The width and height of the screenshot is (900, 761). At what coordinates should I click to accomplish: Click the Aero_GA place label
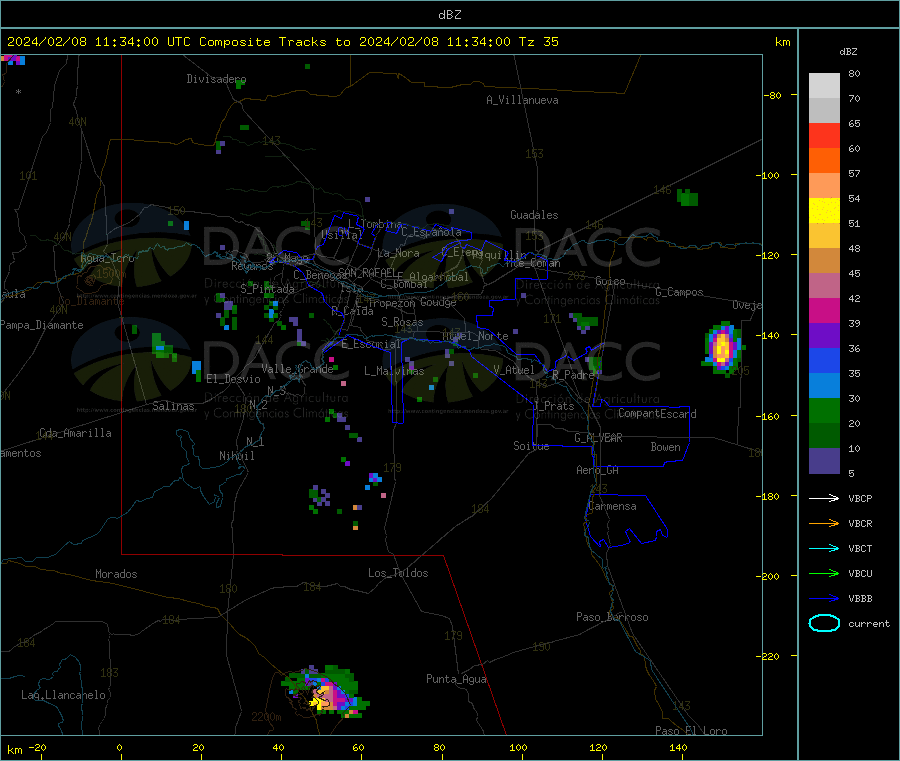click(597, 470)
